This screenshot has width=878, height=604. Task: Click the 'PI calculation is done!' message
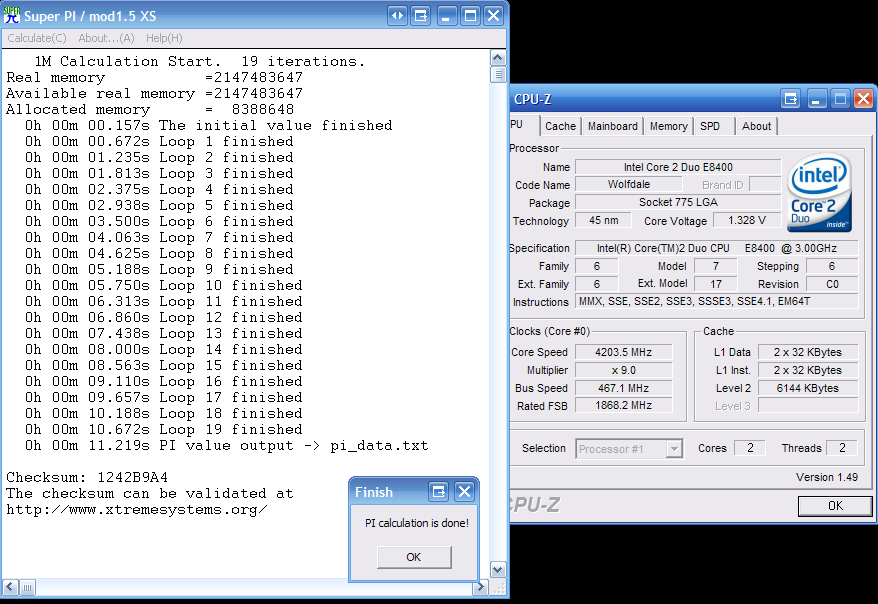coord(417,523)
